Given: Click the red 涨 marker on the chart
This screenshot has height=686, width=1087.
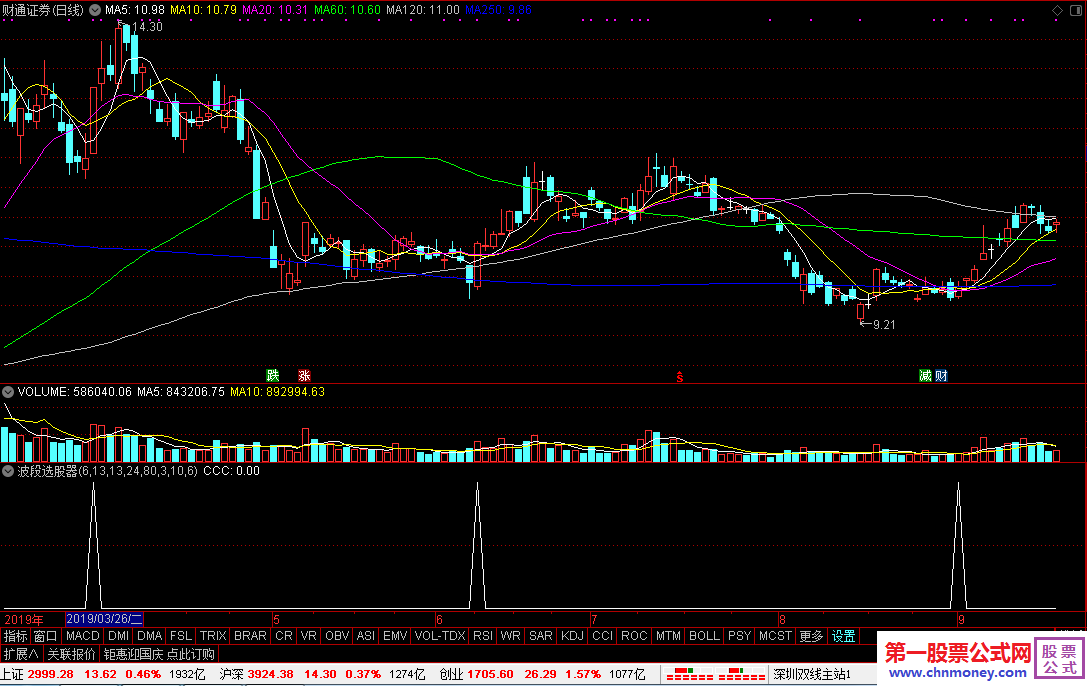Looking at the screenshot, I should tap(304, 376).
